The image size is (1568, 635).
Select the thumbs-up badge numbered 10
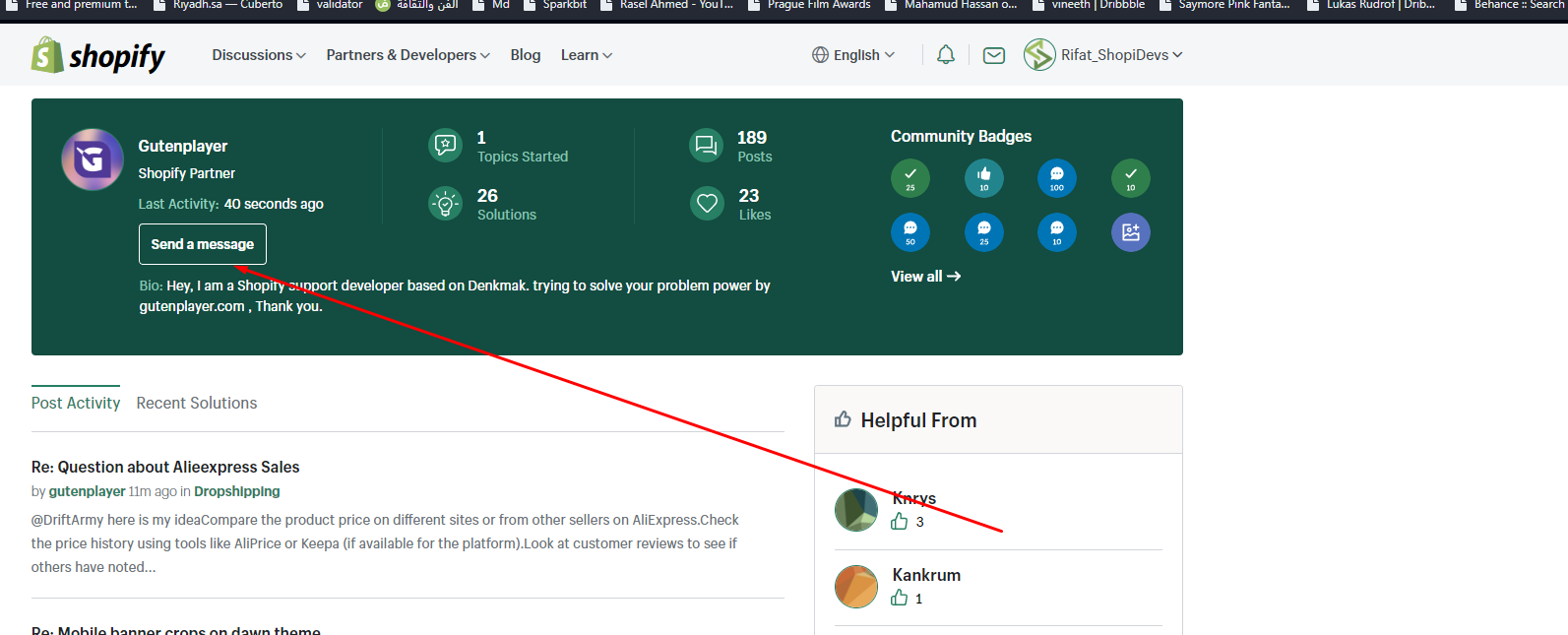[x=984, y=178]
